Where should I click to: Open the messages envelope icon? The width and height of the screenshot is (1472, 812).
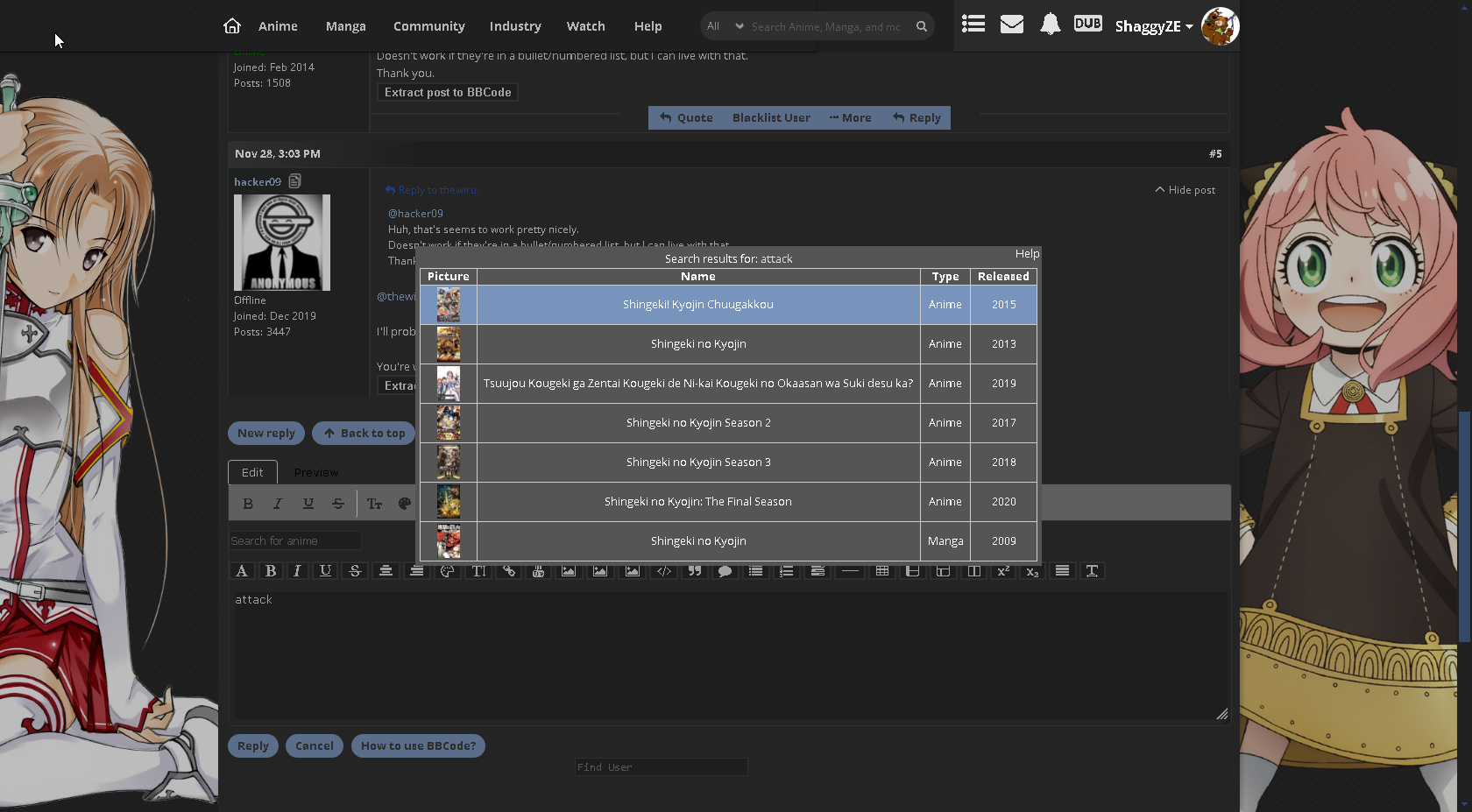click(1011, 24)
